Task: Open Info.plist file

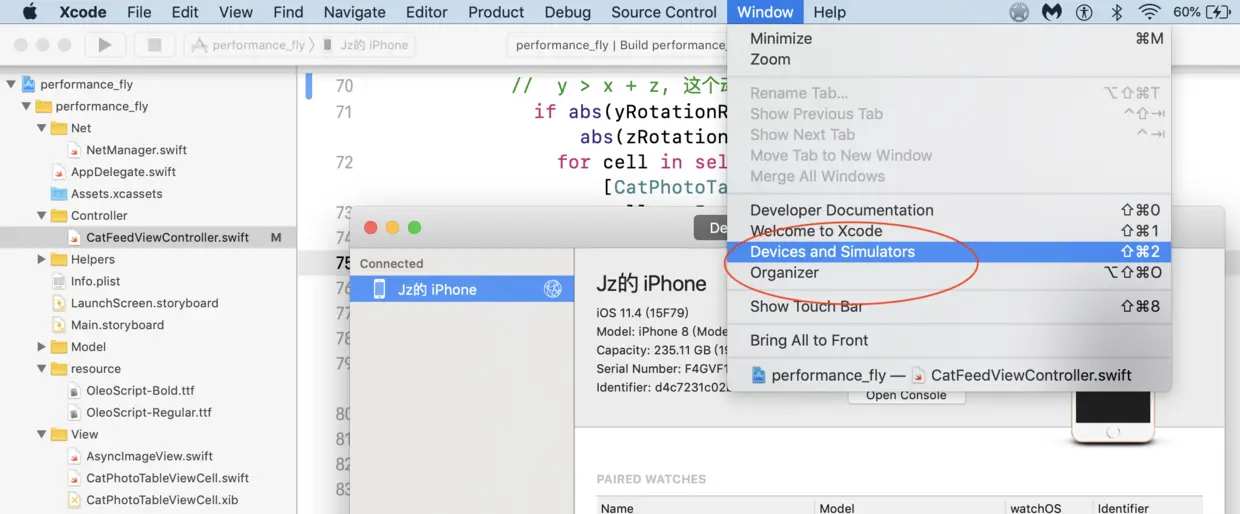Action: (95, 281)
